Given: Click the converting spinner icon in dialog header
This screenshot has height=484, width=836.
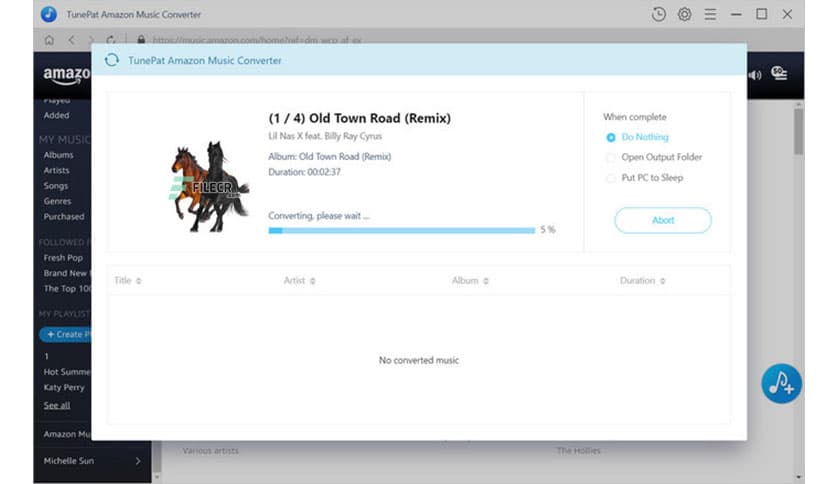Looking at the screenshot, I should 112,60.
